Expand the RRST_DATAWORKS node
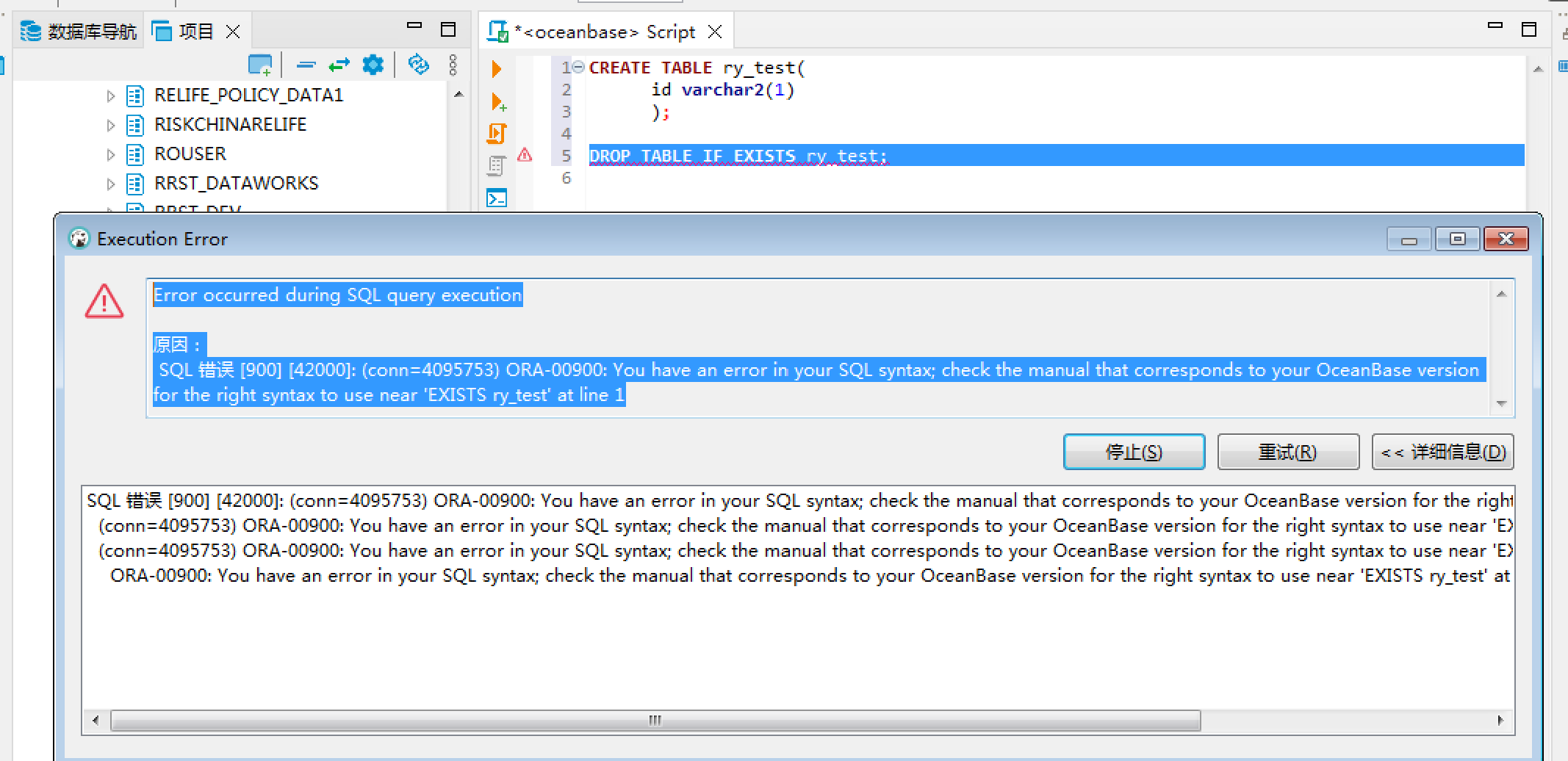Screen dimensions: 1568x761 (111, 184)
